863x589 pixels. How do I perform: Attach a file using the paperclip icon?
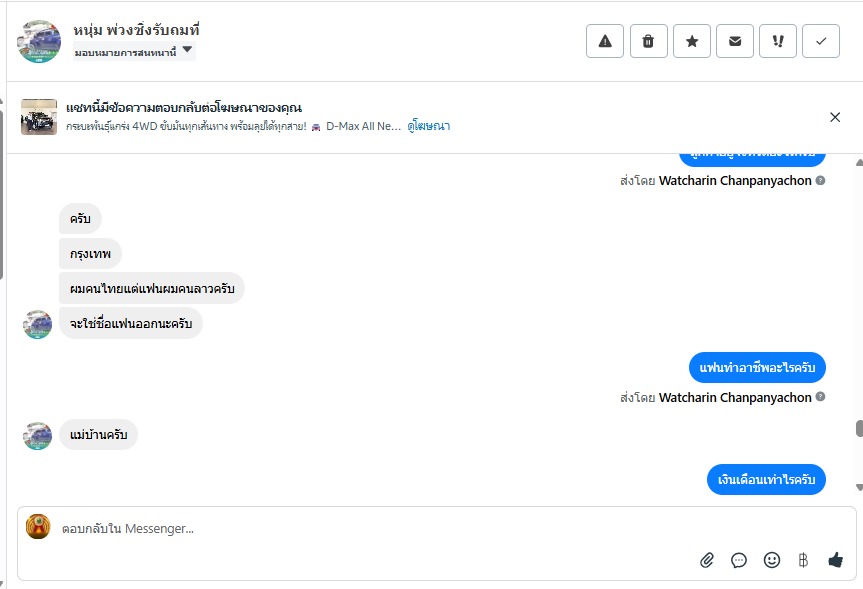(707, 560)
